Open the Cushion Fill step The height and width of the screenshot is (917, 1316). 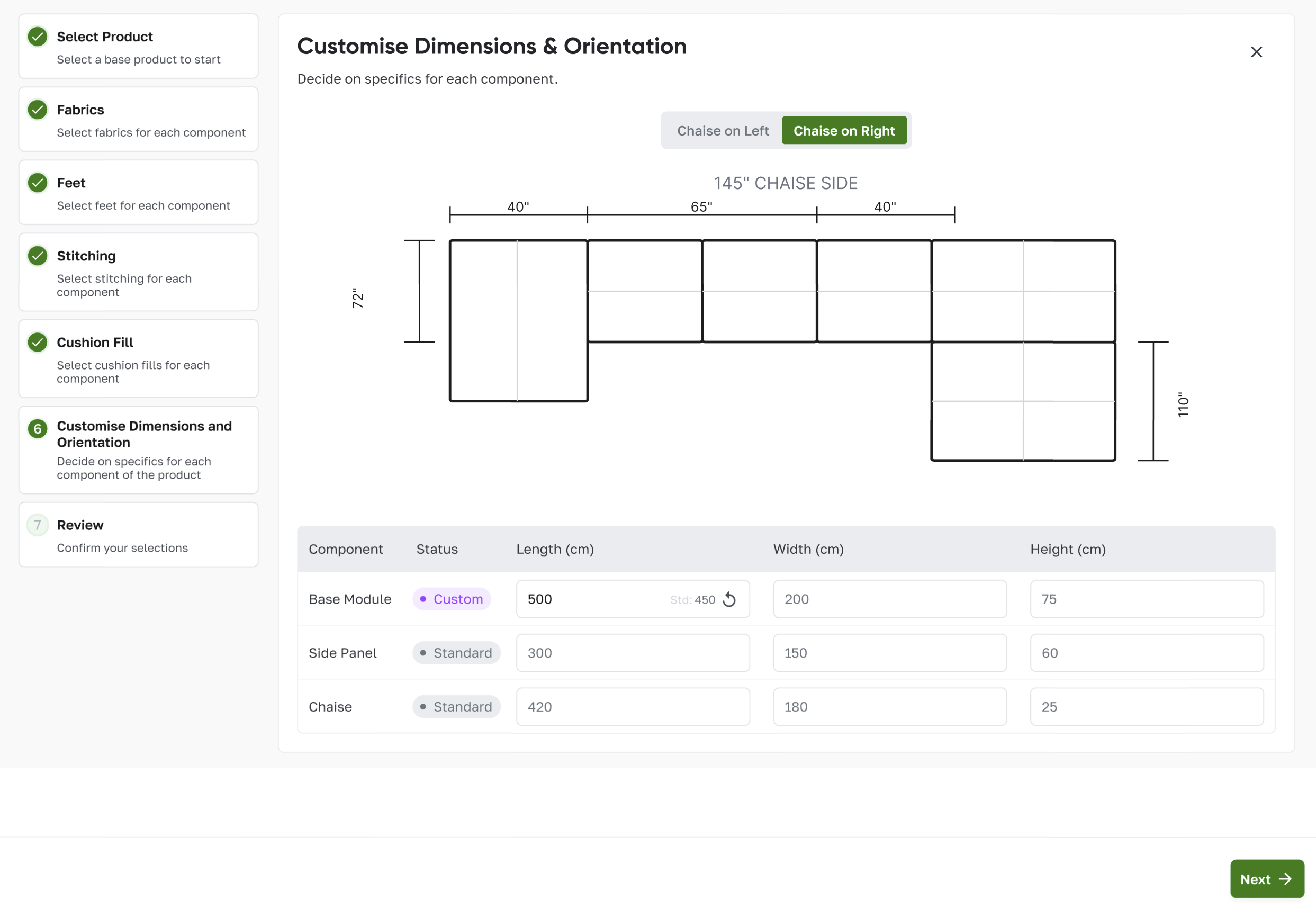point(138,359)
